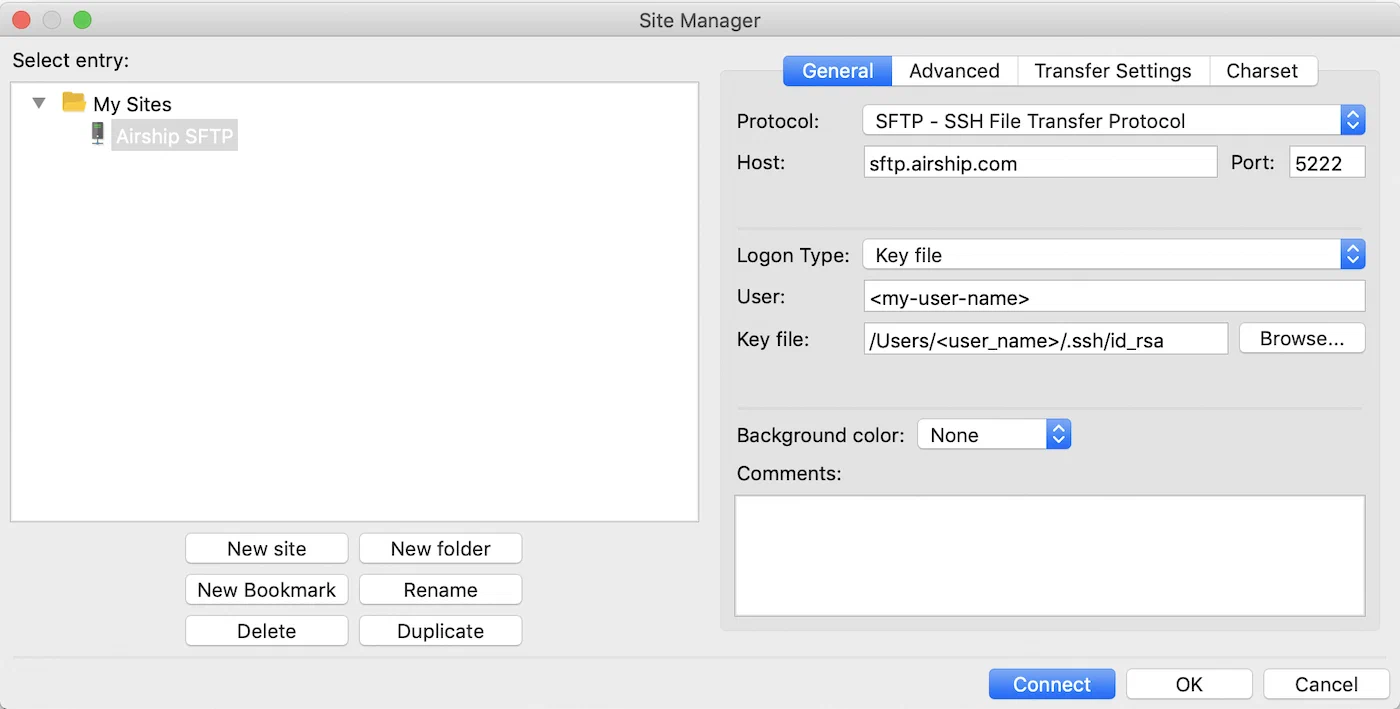The width and height of the screenshot is (1400, 709).
Task: Click inside the Comments text area
Action: 1050,555
